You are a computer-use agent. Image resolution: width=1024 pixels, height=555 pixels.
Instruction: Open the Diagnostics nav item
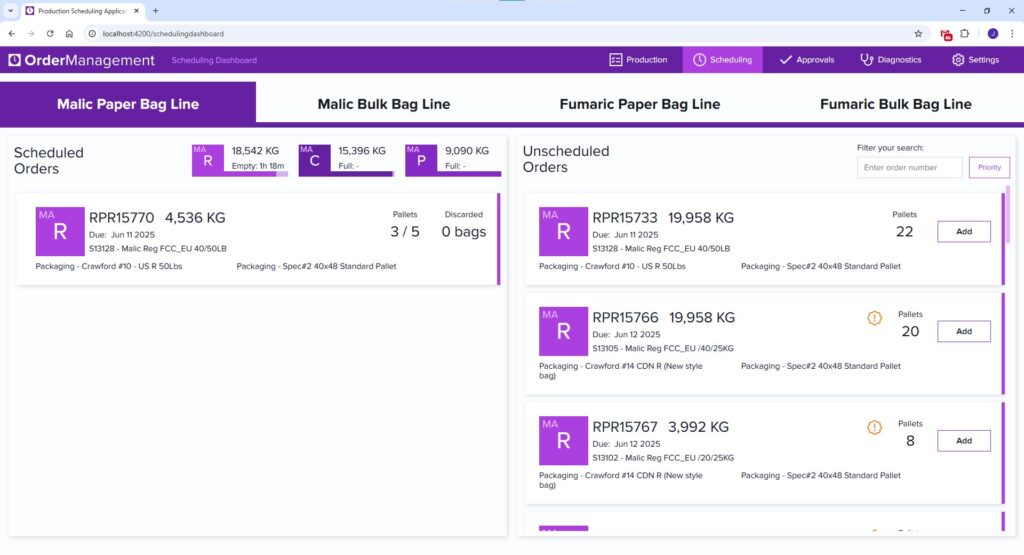point(890,60)
